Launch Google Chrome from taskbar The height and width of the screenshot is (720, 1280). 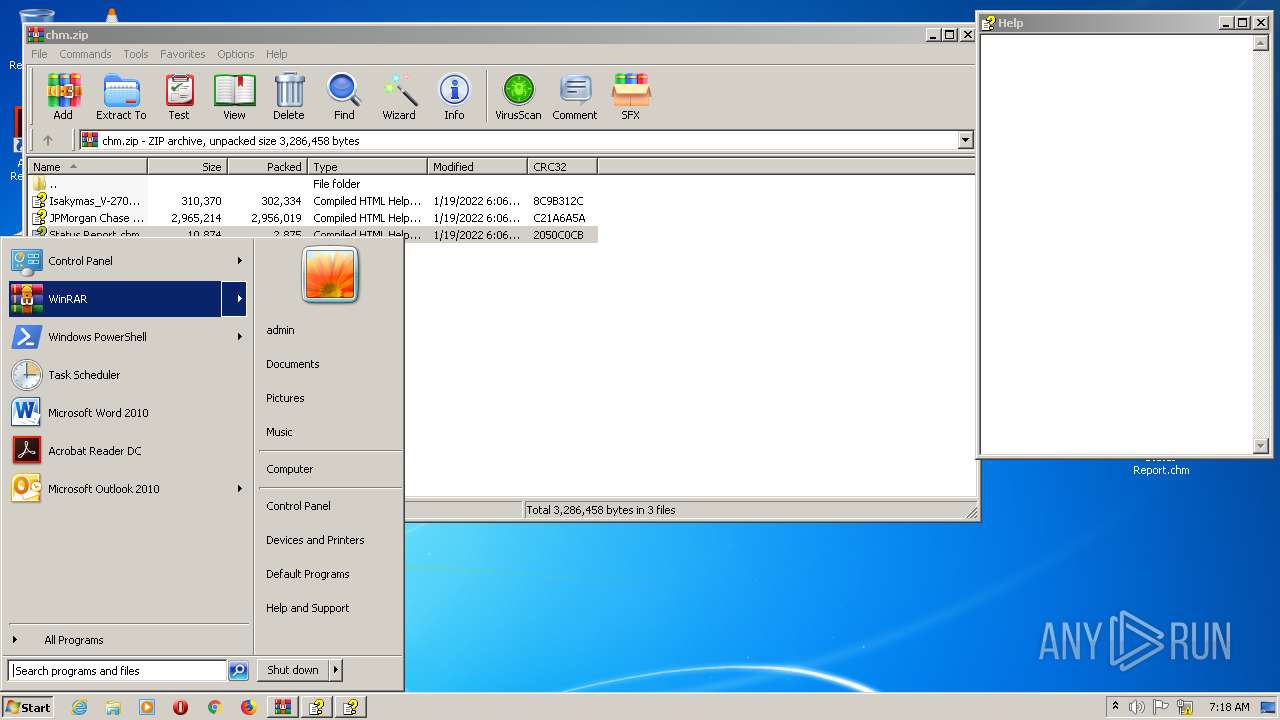tap(214, 707)
